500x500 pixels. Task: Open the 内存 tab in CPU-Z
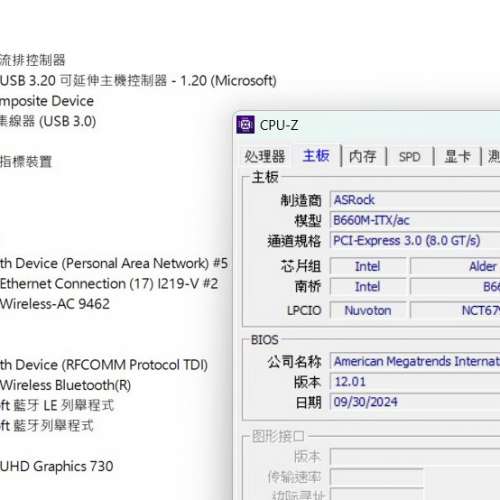(363, 156)
